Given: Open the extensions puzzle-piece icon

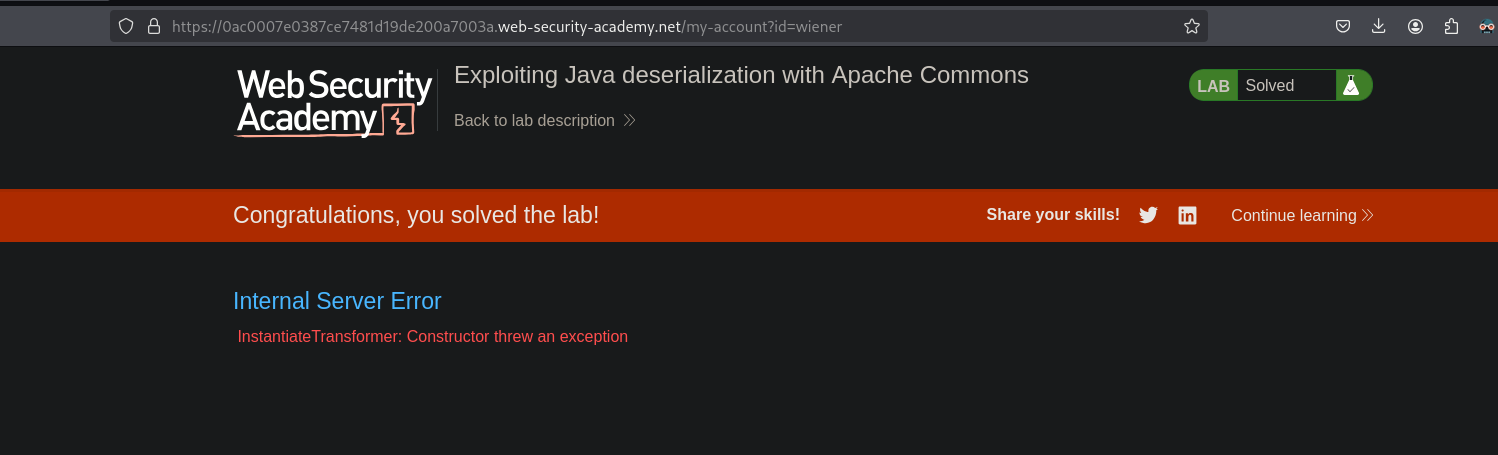Looking at the screenshot, I should click(x=1451, y=27).
